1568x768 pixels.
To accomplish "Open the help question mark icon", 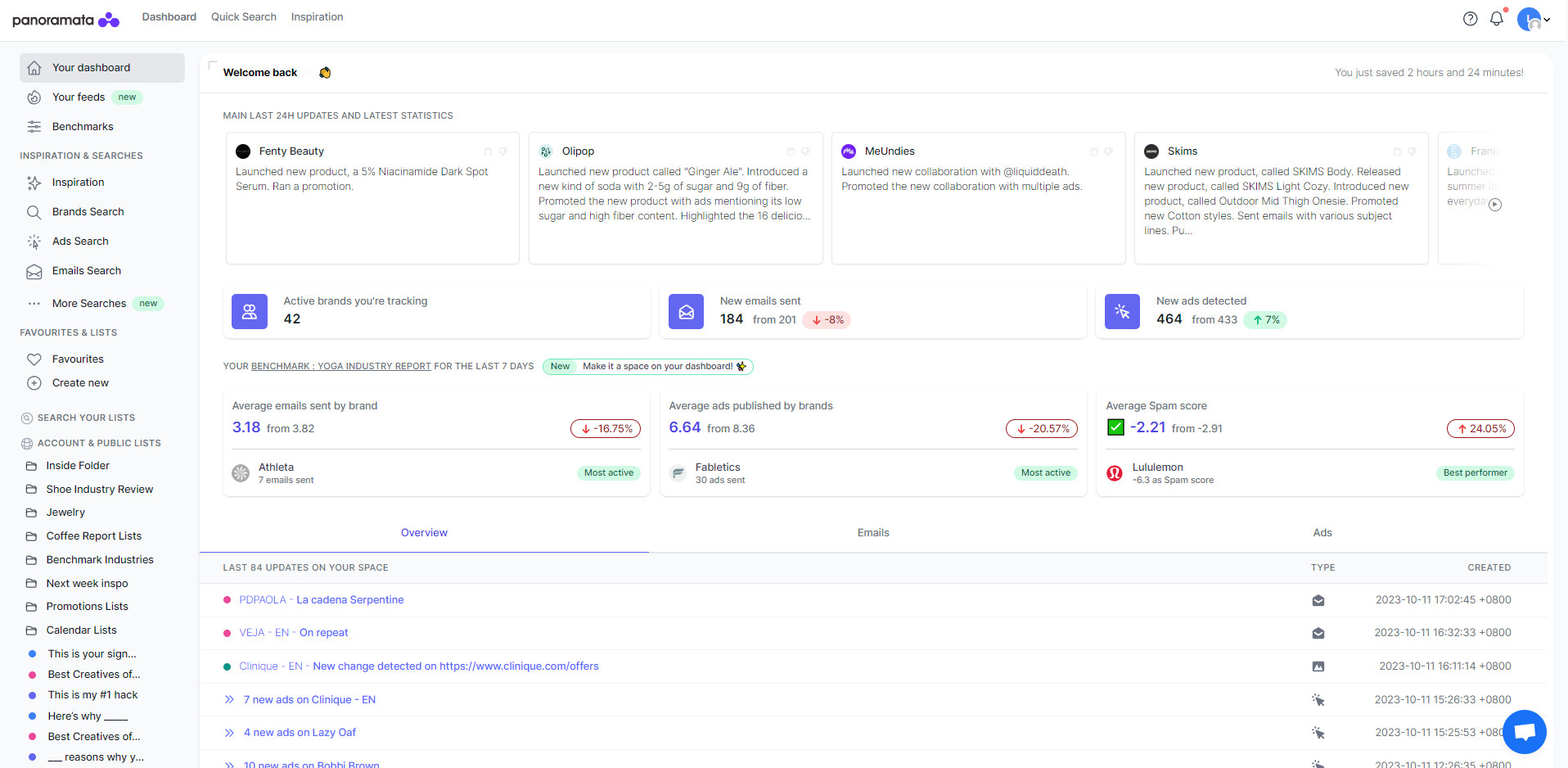I will [x=1470, y=19].
